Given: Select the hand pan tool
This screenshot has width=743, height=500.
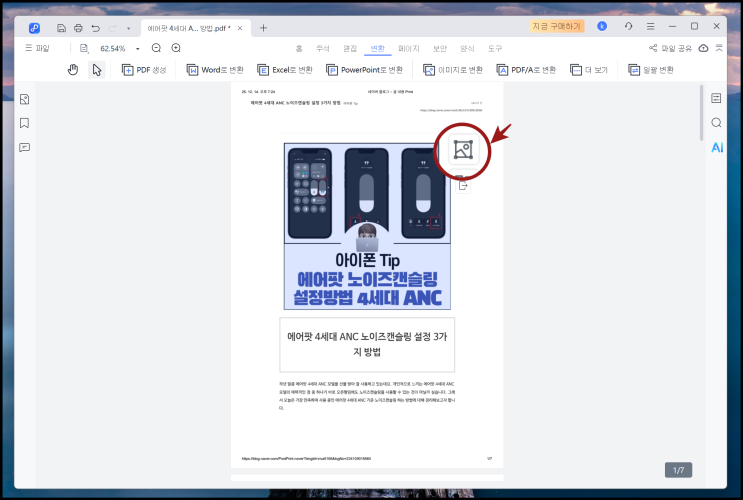Looking at the screenshot, I should point(72,70).
